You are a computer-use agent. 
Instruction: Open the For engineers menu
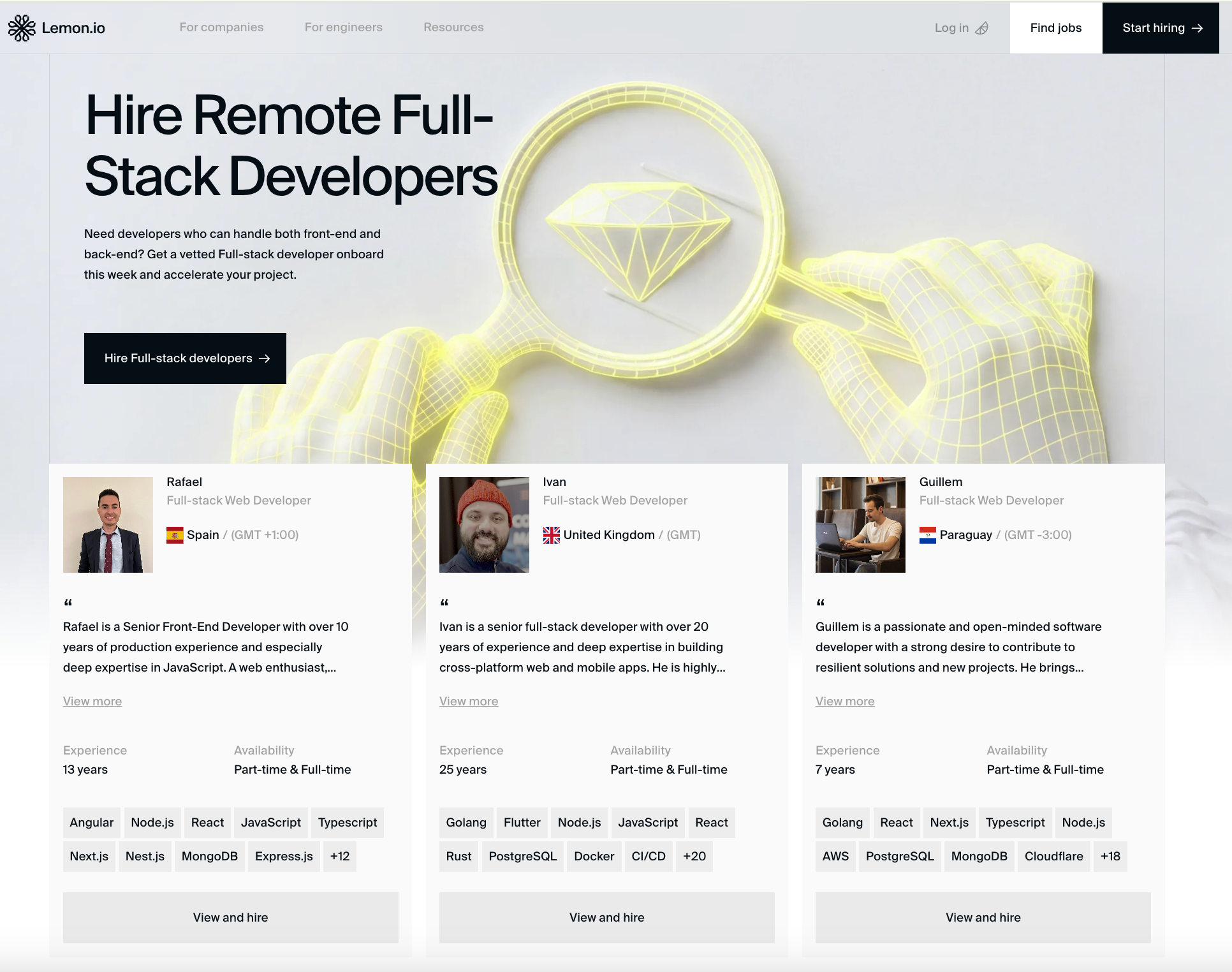tap(343, 27)
